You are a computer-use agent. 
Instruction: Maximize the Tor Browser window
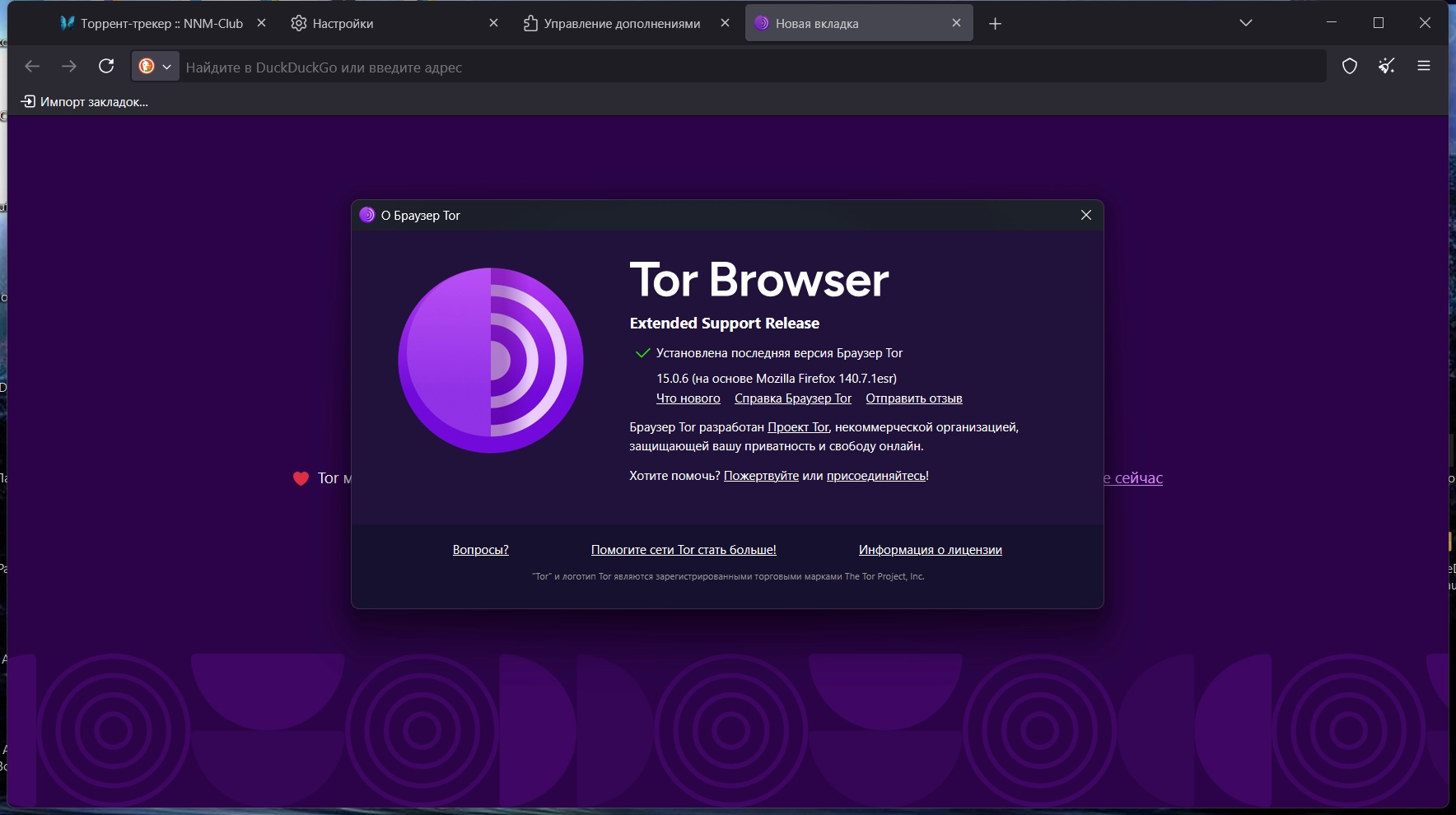tap(1379, 23)
